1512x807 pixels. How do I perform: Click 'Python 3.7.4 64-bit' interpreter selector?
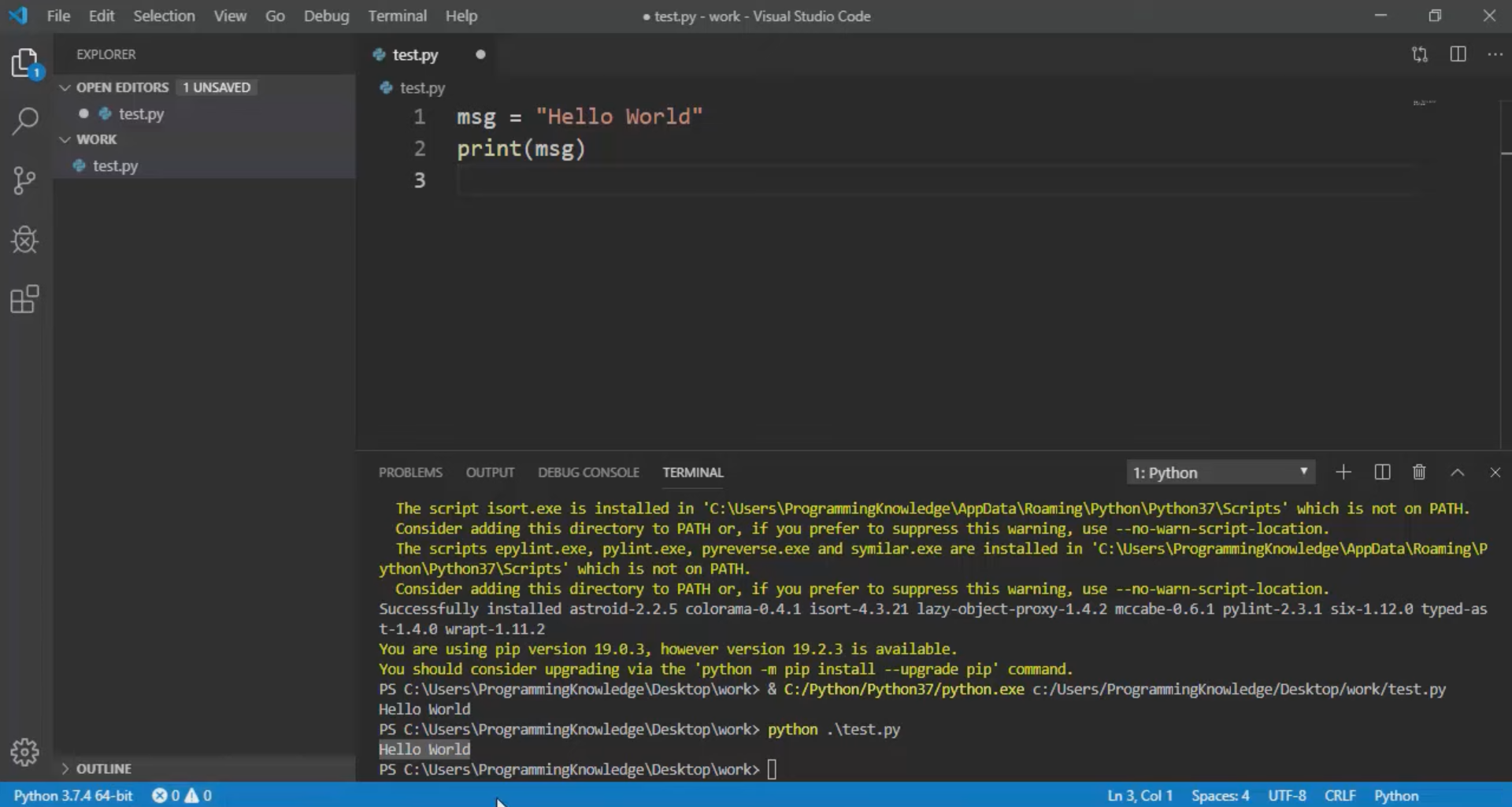(72, 795)
